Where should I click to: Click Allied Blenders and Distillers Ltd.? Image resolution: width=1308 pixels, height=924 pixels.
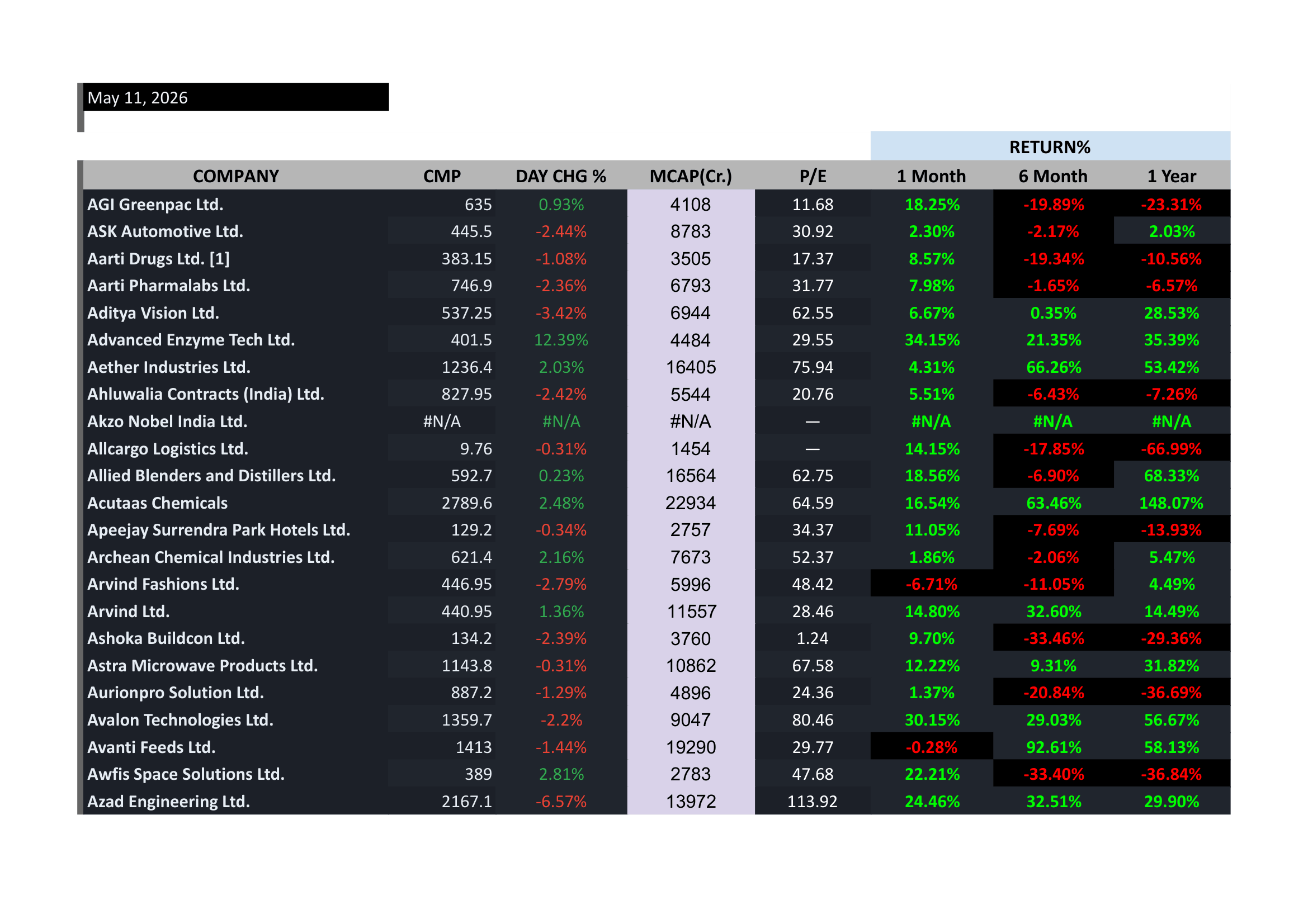click(x=211, y=475)
